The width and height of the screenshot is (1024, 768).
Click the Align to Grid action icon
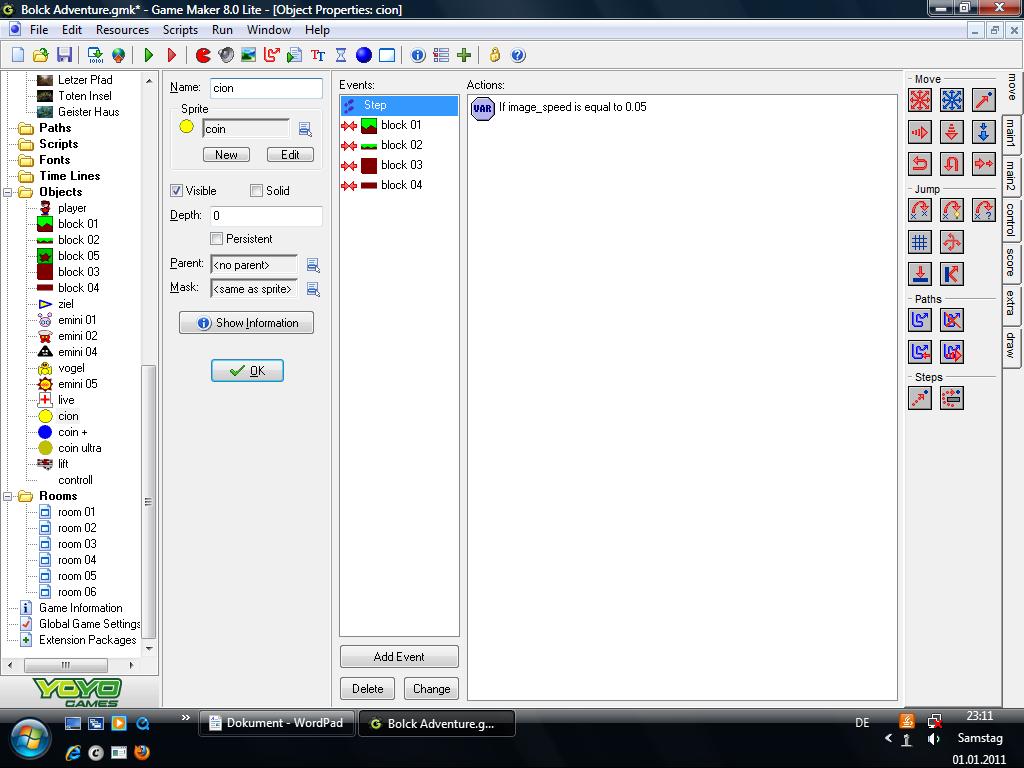(x=920, y=242)
